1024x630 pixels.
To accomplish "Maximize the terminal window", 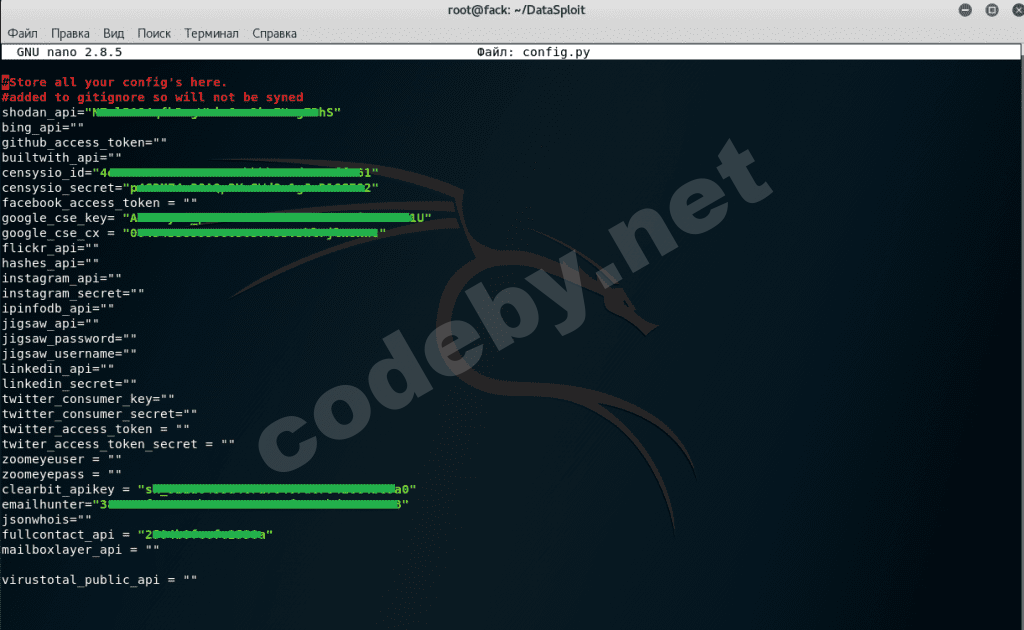I will pos(992,10).
